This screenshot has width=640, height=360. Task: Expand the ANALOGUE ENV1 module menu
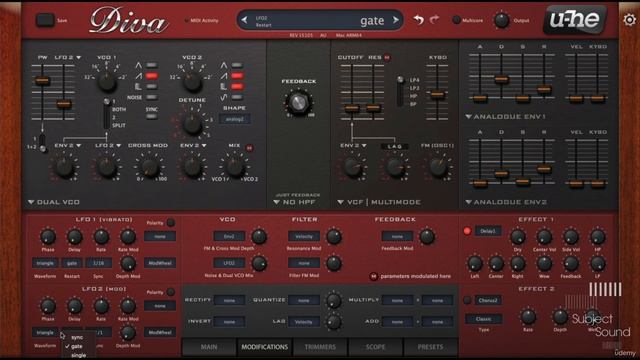click(505, 117)
